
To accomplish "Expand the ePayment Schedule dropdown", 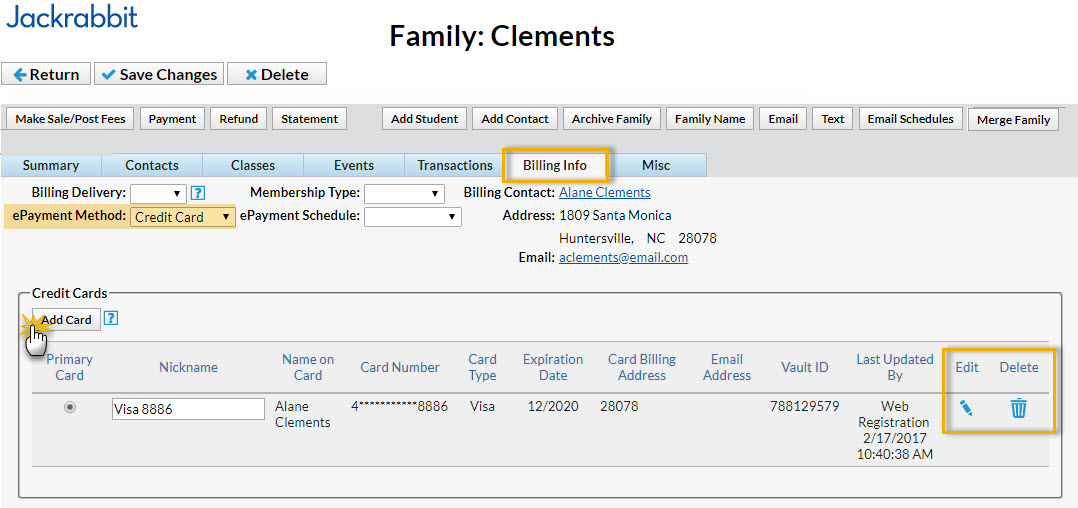I will (412, 217).
